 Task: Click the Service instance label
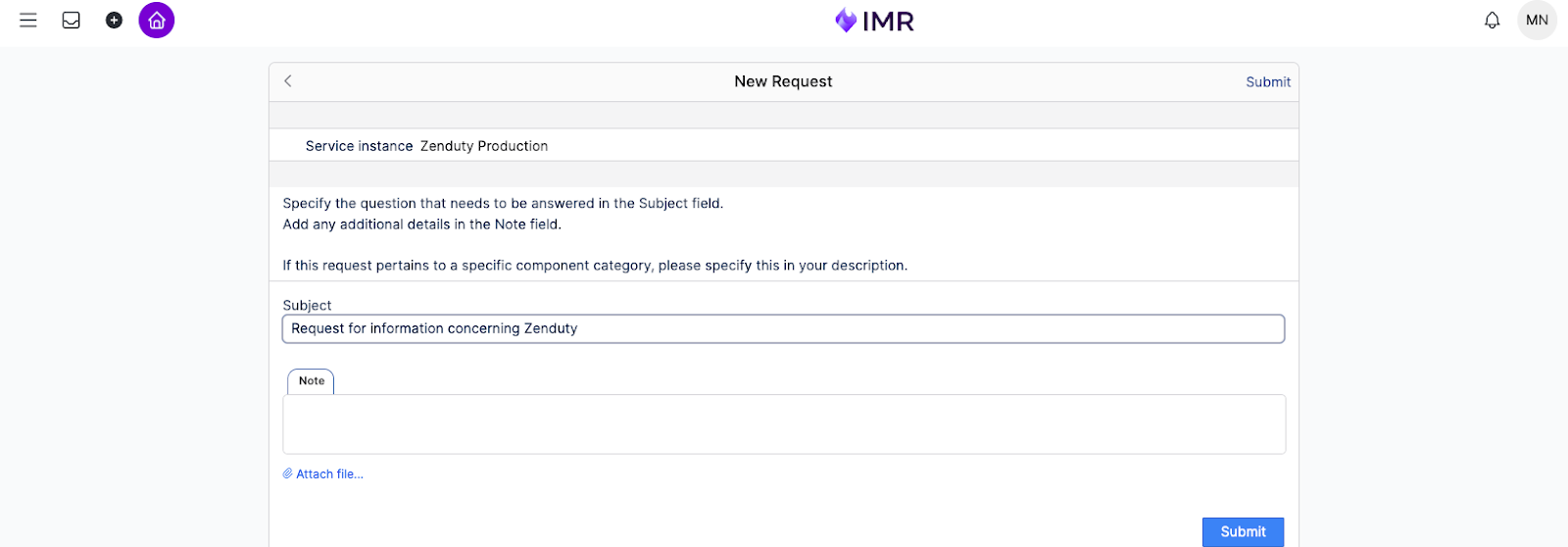pos(359,146)
